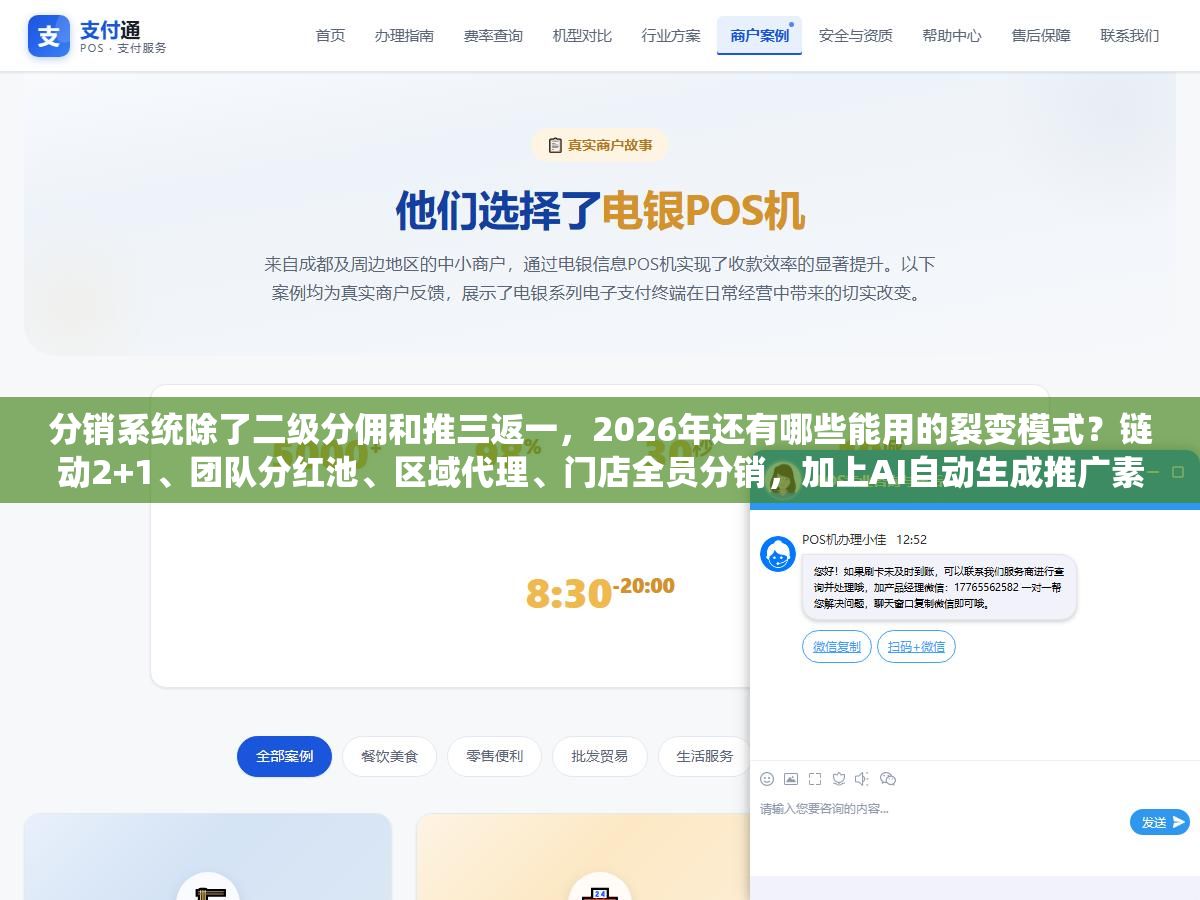Open the 办理指南 nav item
Screen dimensions: 1200x900
(404, 35)
